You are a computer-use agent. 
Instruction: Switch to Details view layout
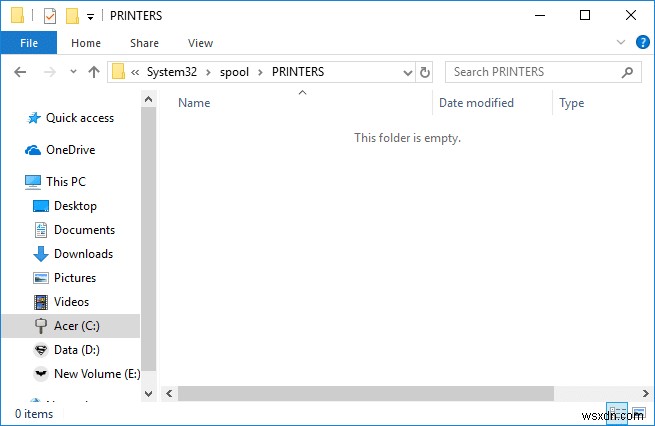[x=618, y=412]
